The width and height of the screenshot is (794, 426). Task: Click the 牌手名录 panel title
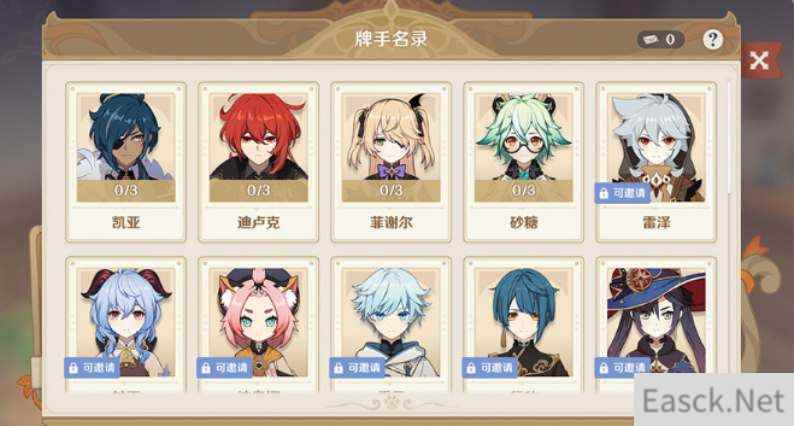390,39
